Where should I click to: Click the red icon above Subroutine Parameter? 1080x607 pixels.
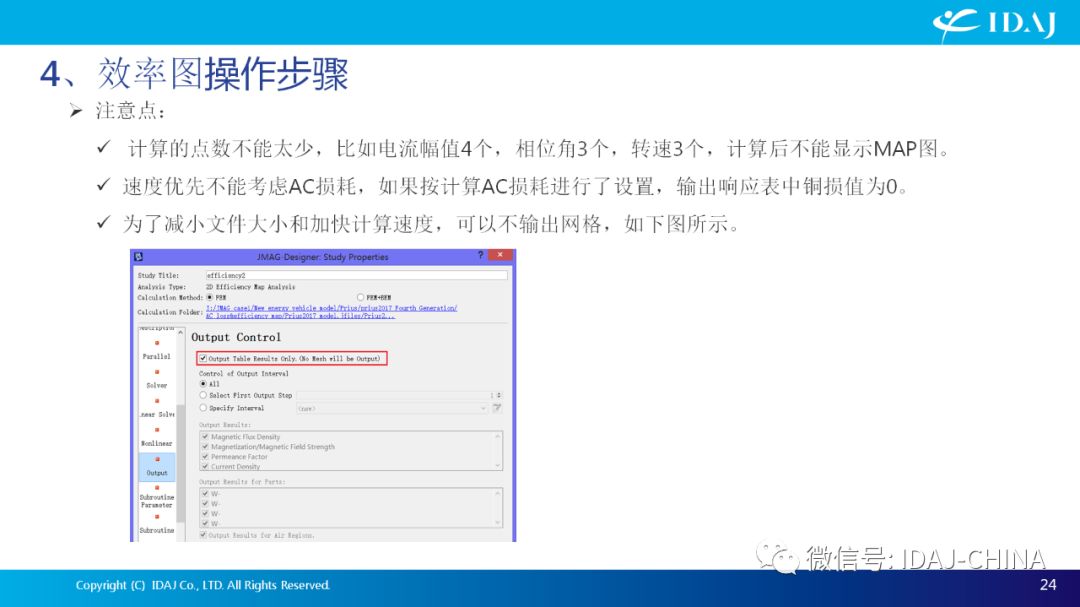tap(157, 488)
